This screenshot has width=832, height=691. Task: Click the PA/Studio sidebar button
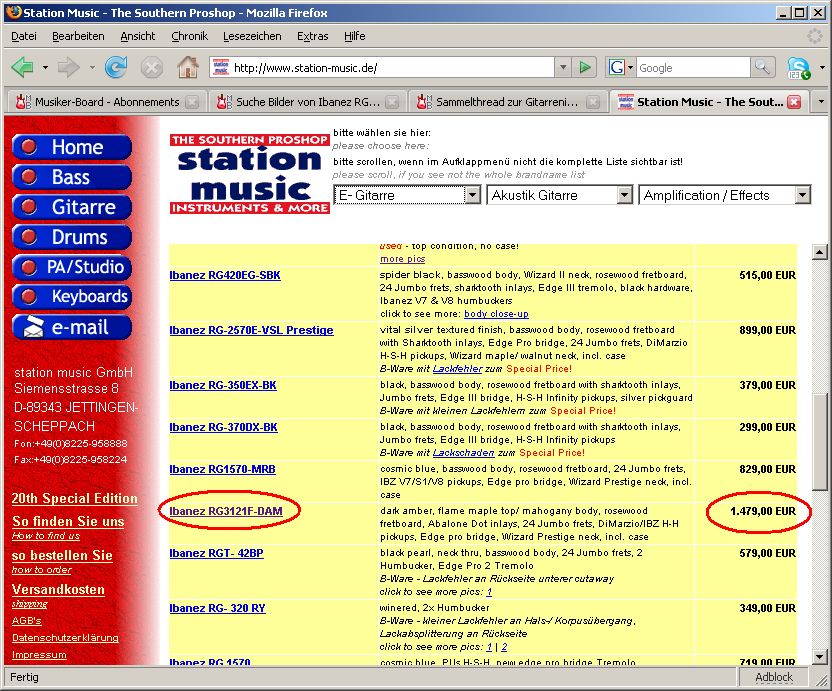click(x=72, y=266)
